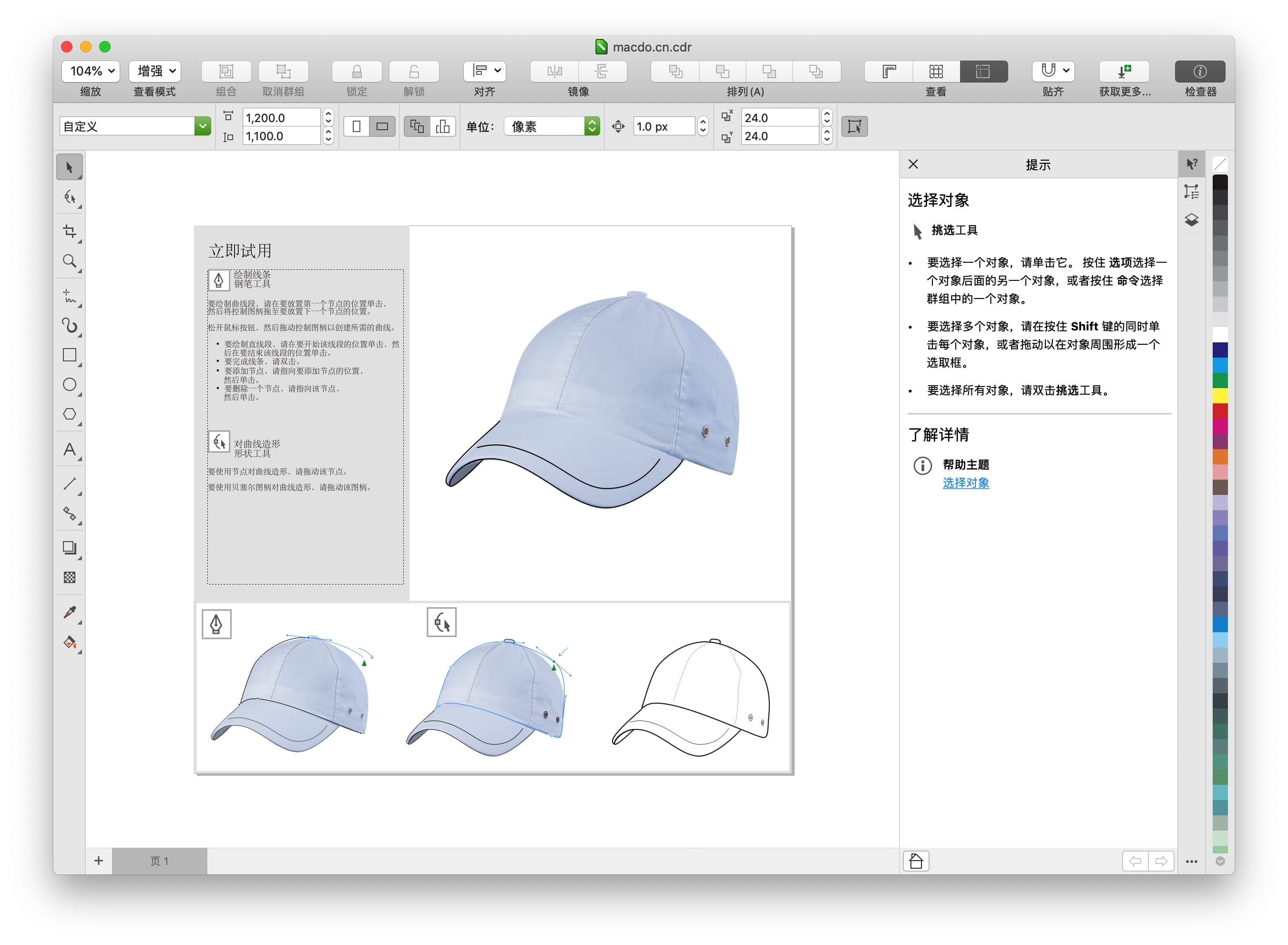The height and width of the screenshot is (945, 1288).
Task: Open the 像素 units dropdown
Action: pos(552,126)
